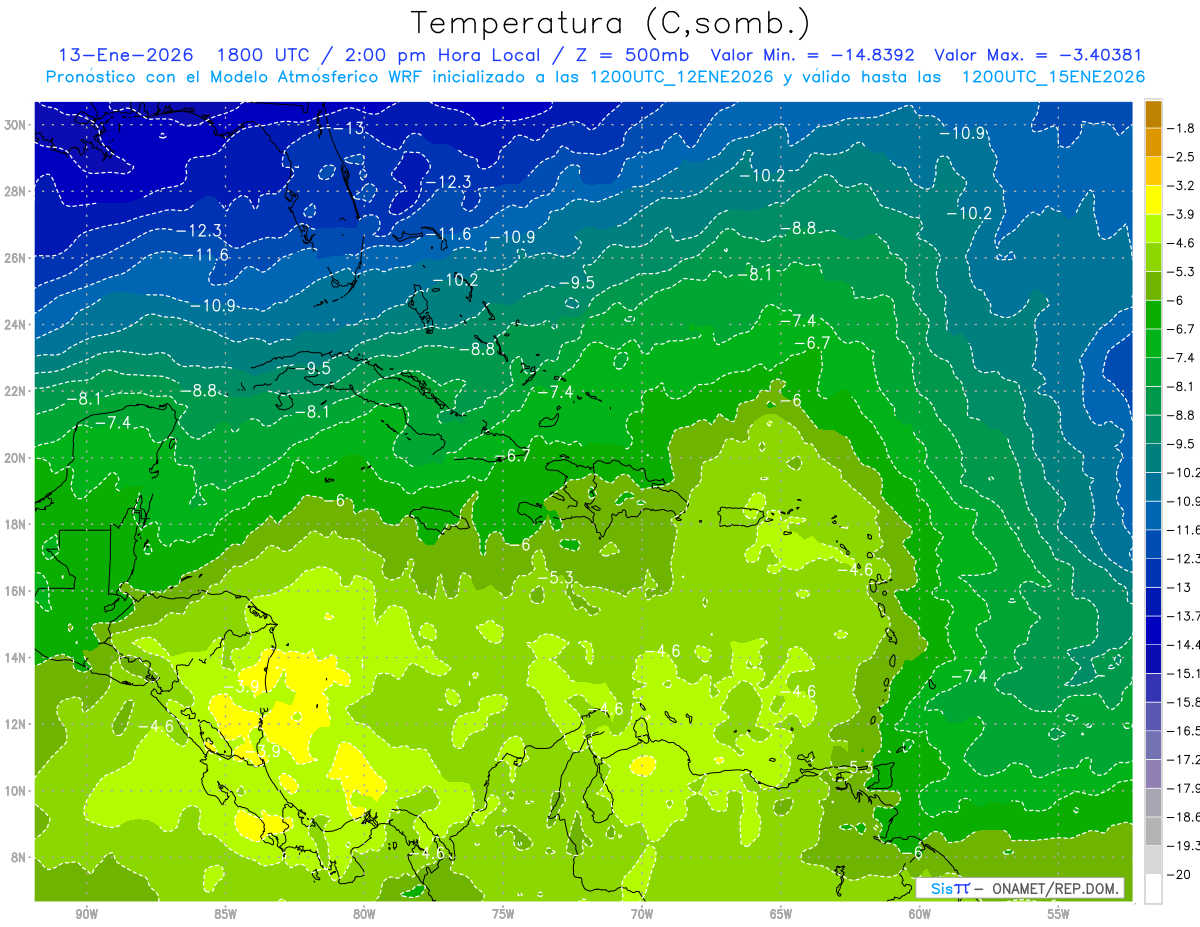
Task: Click the dark orange top swatch of colorbar
Action: [x=1153, y=114]
